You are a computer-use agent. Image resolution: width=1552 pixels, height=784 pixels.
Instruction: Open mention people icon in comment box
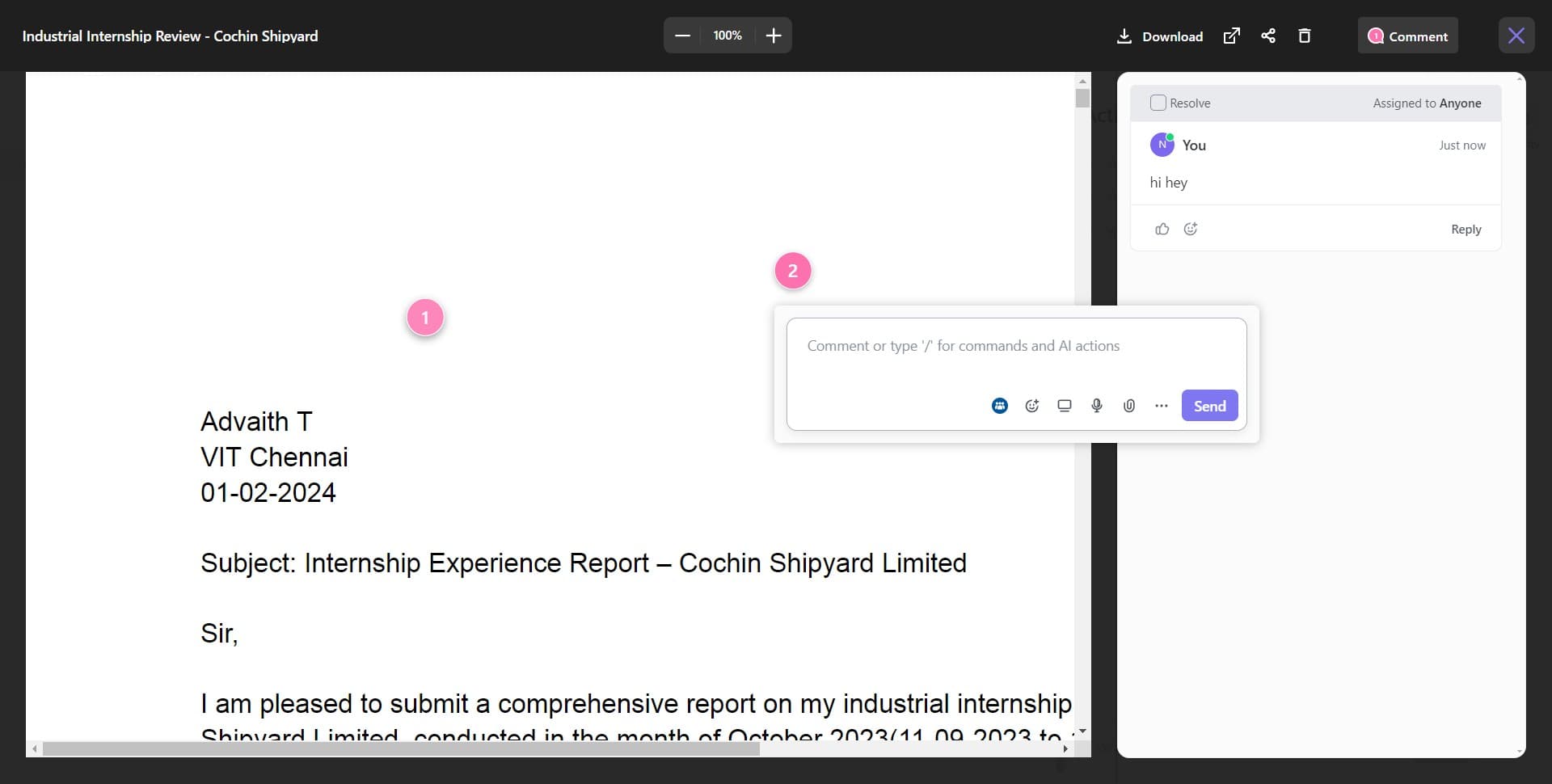click(999, 406)
